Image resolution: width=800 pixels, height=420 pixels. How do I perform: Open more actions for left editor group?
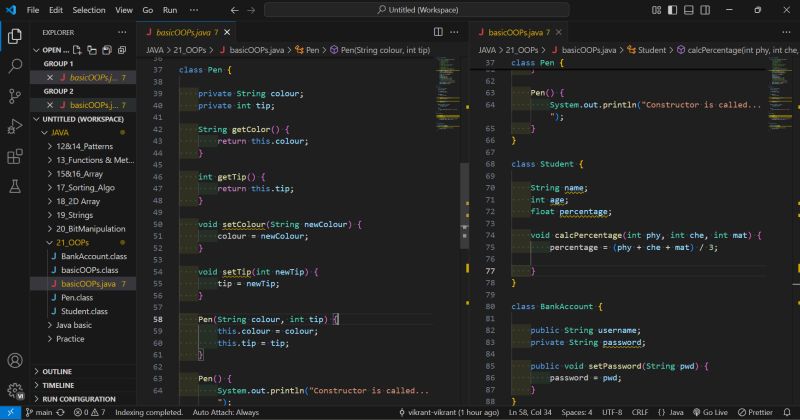click(454, 32)
